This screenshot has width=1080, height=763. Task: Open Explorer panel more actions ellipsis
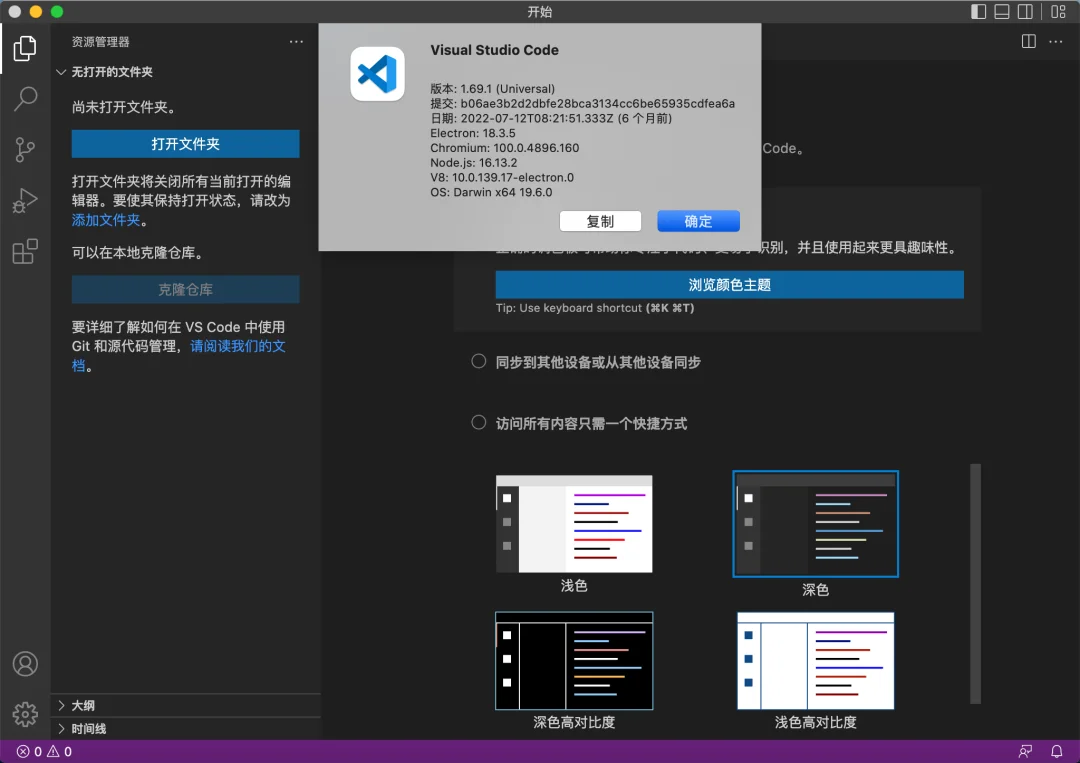pos(296,41)
